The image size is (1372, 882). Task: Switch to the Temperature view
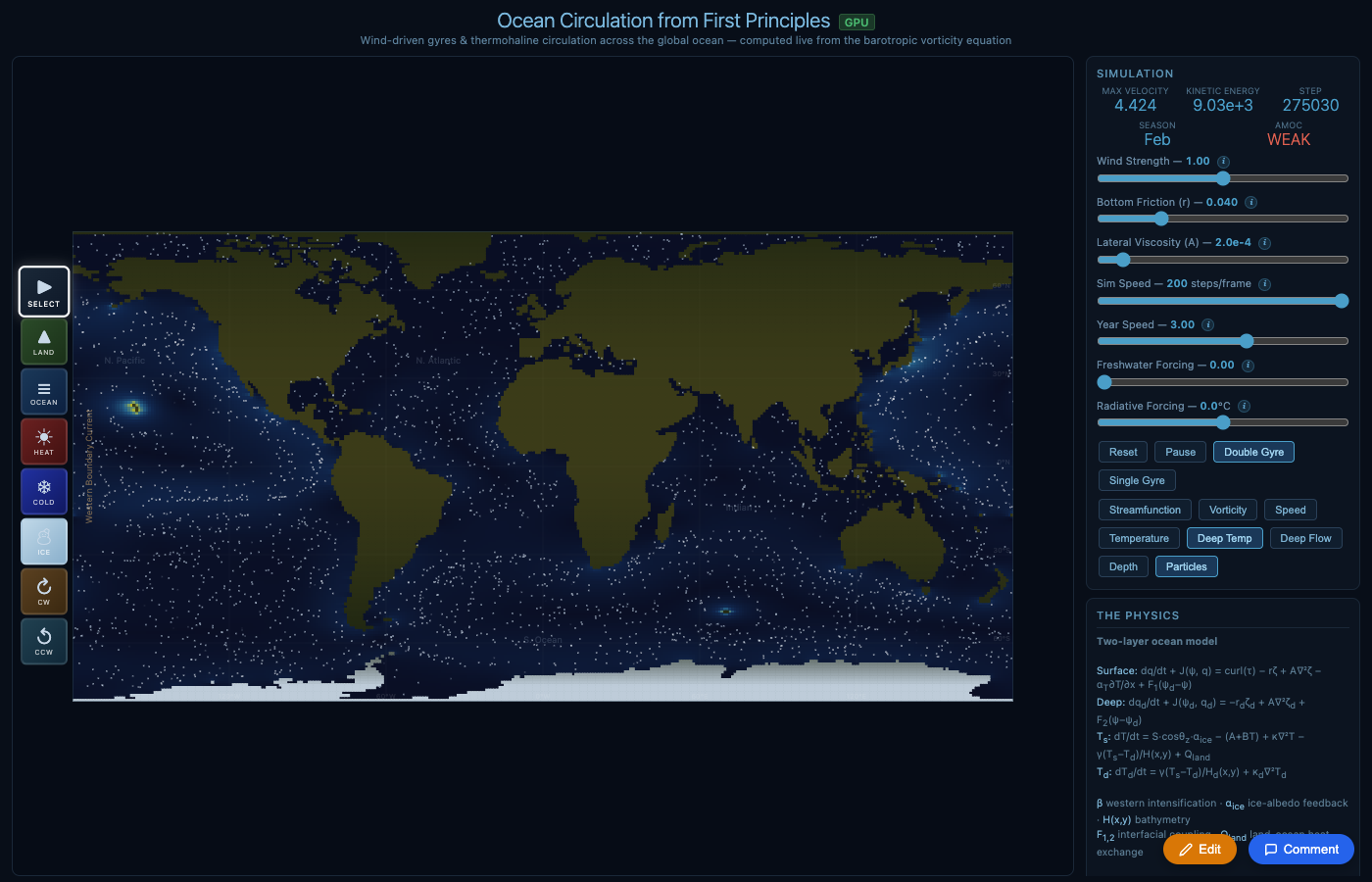pyautogui.click(x=1139, y=538)
